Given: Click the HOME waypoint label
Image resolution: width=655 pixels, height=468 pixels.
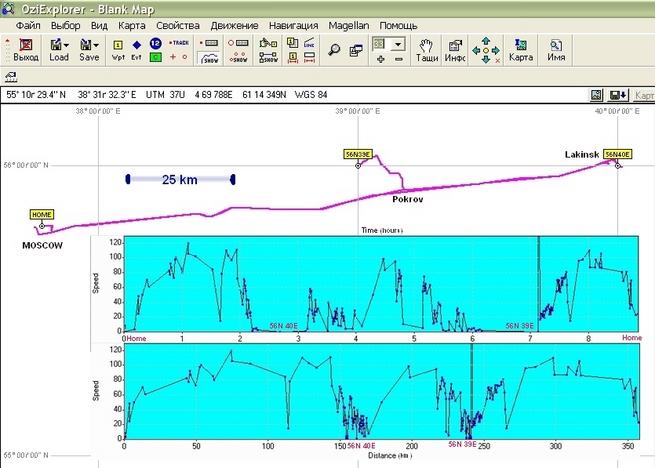Looking at the screenshot, I should (41, 215).
